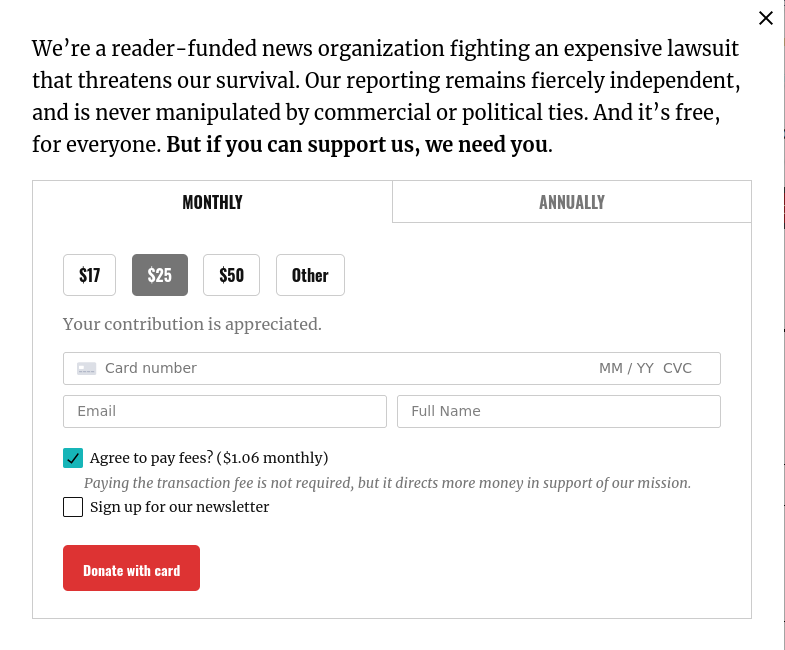Focus the Email input field
This screenshot has height=650, width=785.
click(225, 412)
